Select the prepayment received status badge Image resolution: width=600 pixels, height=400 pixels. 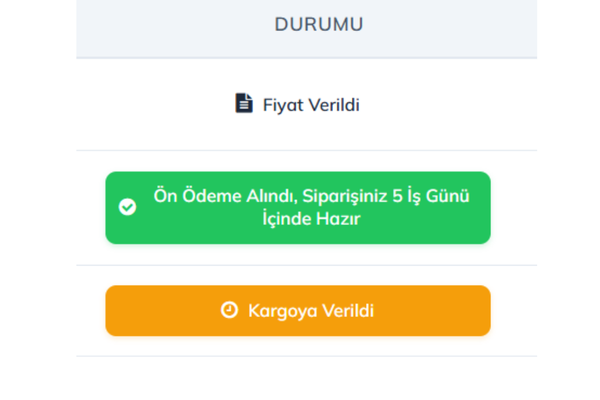(298, 208)
